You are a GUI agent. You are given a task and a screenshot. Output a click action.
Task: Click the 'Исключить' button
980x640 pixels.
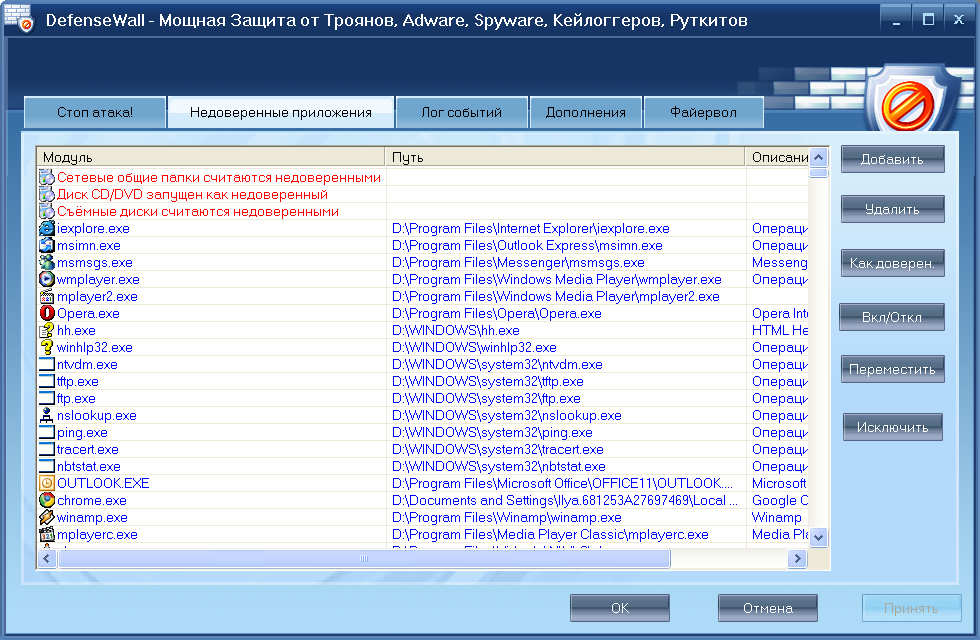point(892,428)
